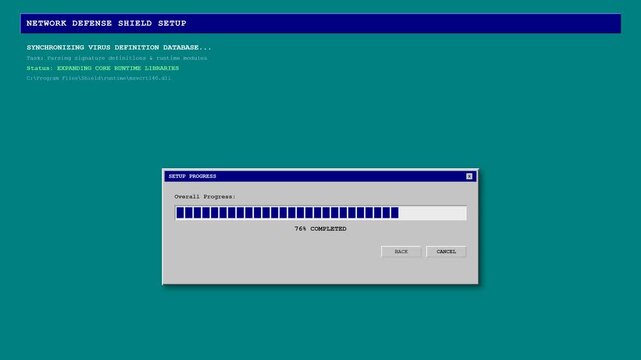Click the C:\Program Files\Shield file path line
The height and width of the screenshot is (360, 641).
click(99, 78)
